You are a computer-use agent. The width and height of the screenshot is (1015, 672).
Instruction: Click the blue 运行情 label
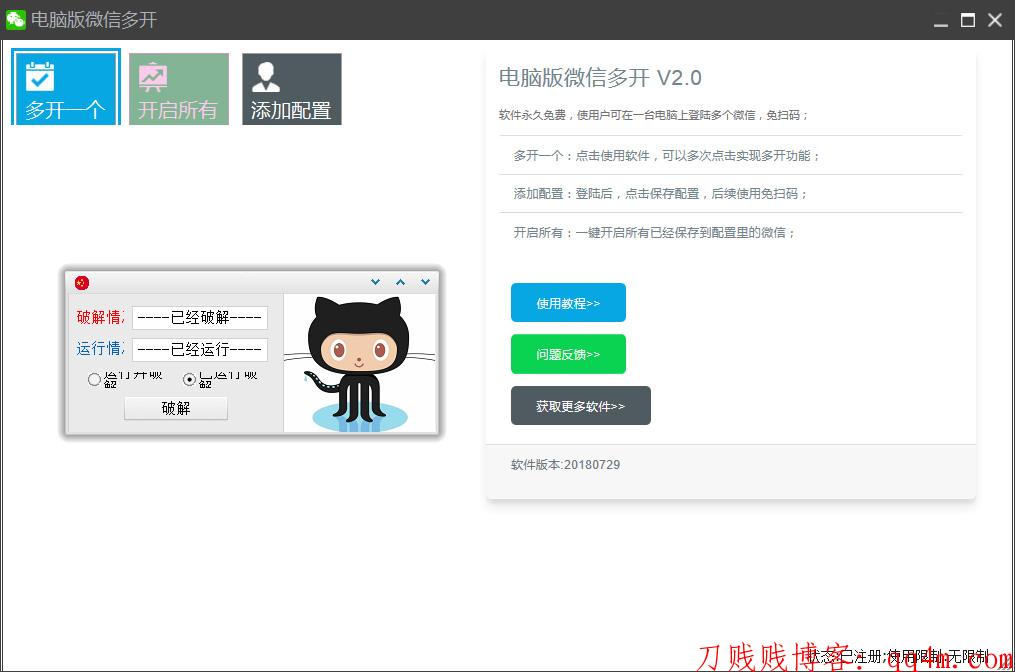point(100,349)
